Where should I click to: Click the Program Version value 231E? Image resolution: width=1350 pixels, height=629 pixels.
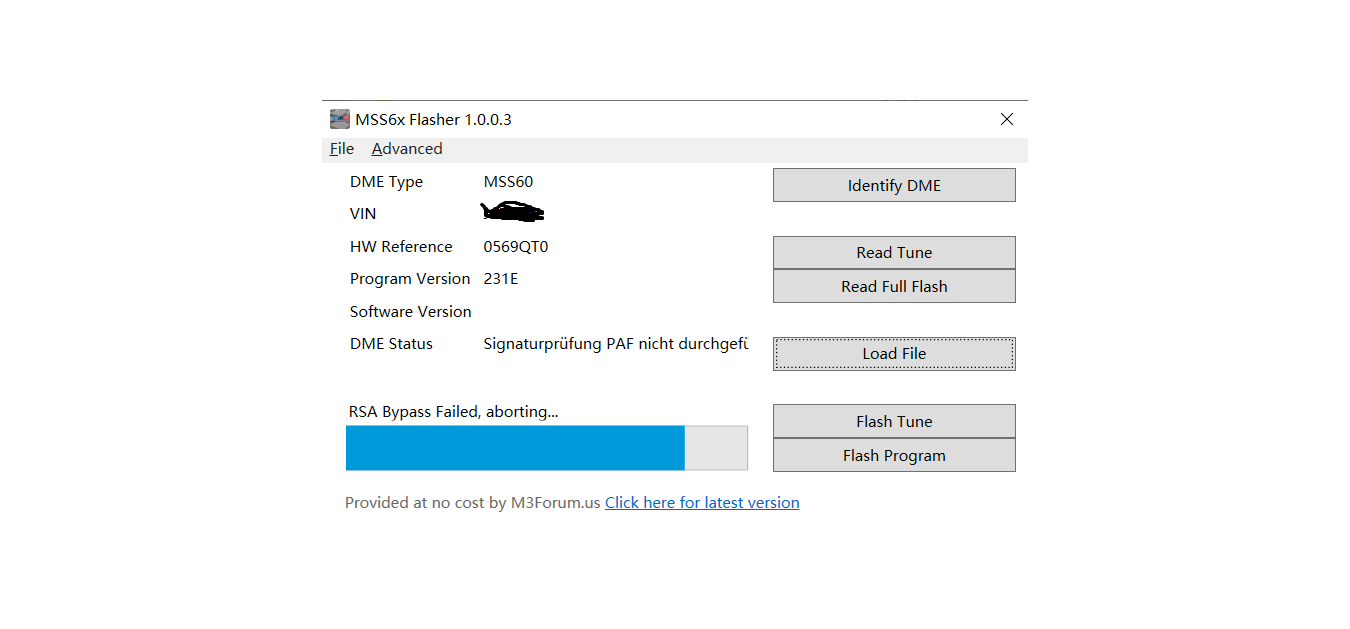pos(500,279)
